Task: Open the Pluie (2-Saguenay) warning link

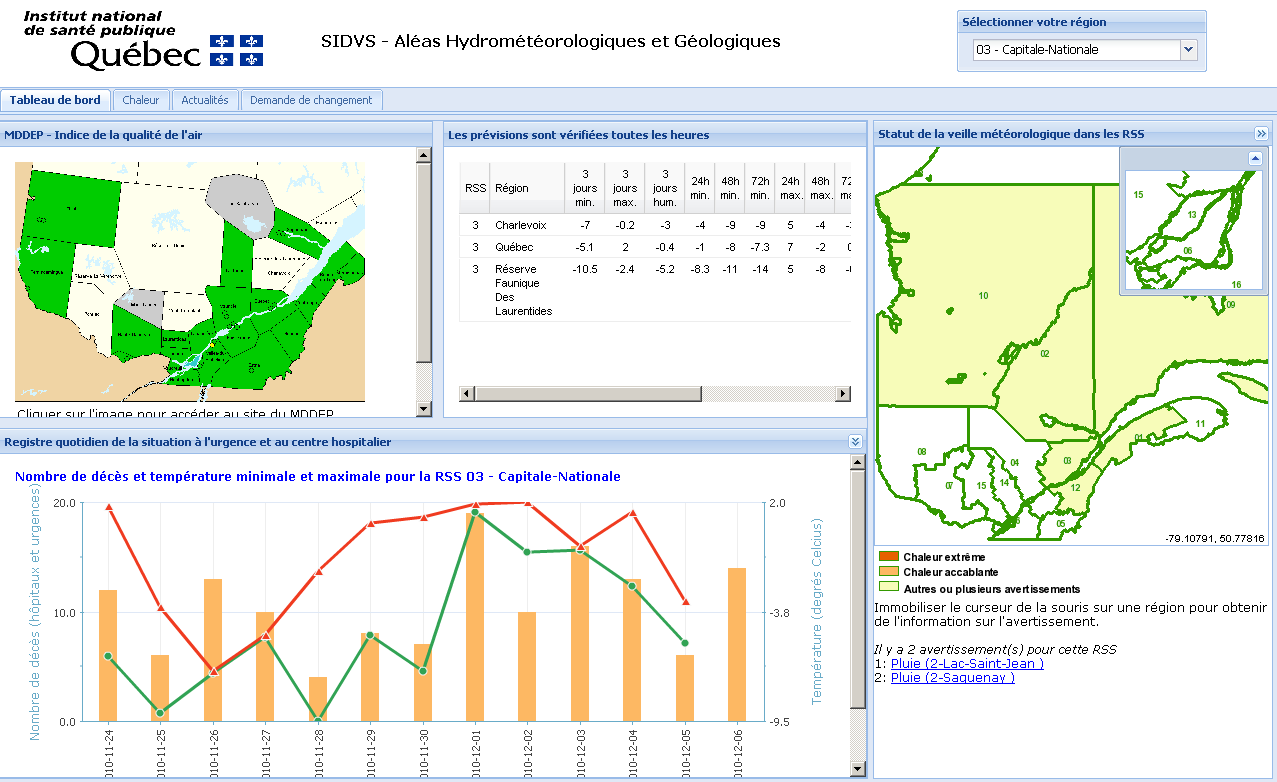Action: click(x=953, y=677)
